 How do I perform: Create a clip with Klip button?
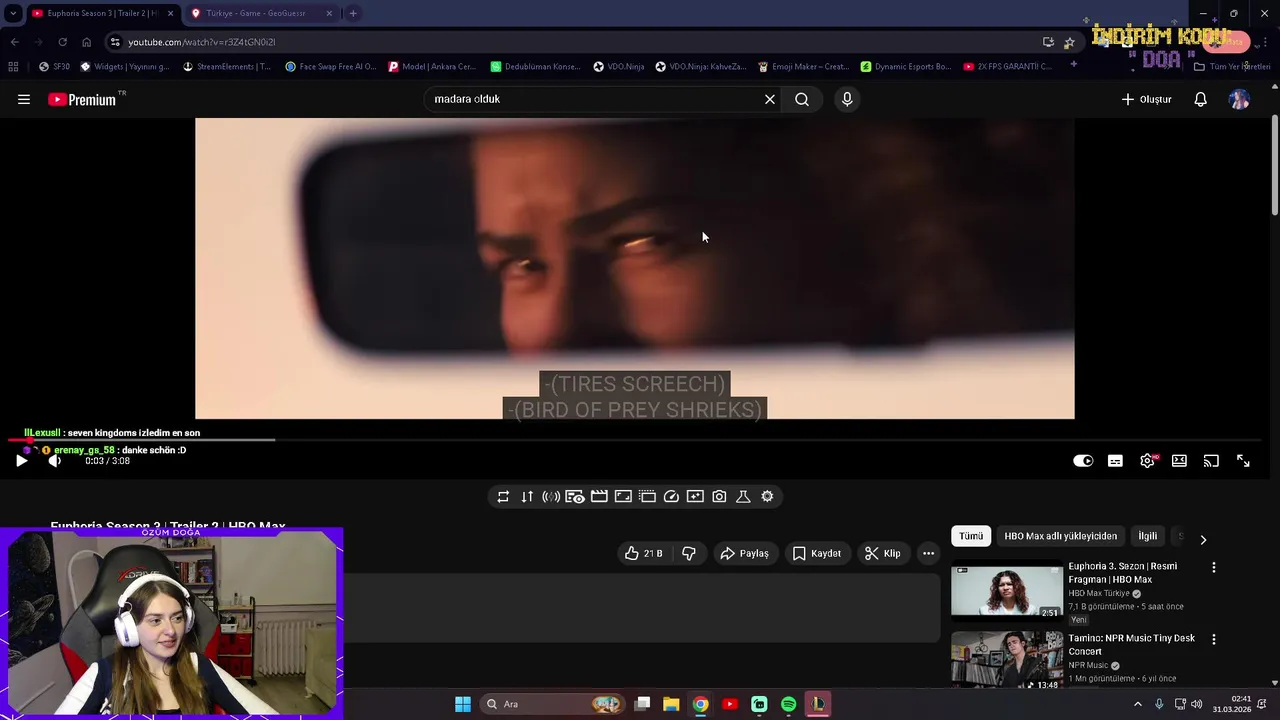tap(883, 553)
